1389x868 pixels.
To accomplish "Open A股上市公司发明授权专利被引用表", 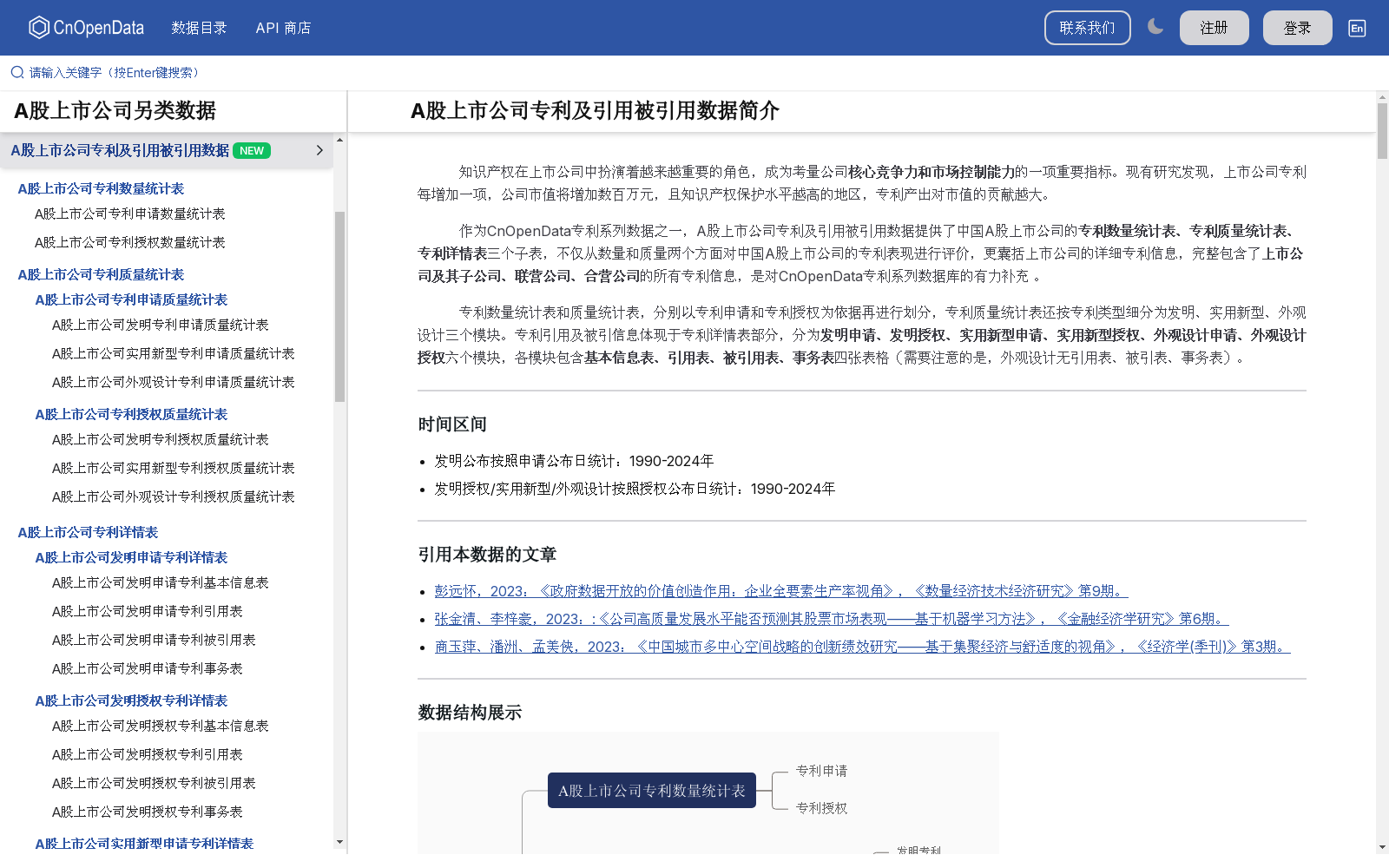I will tap(154, 783).
